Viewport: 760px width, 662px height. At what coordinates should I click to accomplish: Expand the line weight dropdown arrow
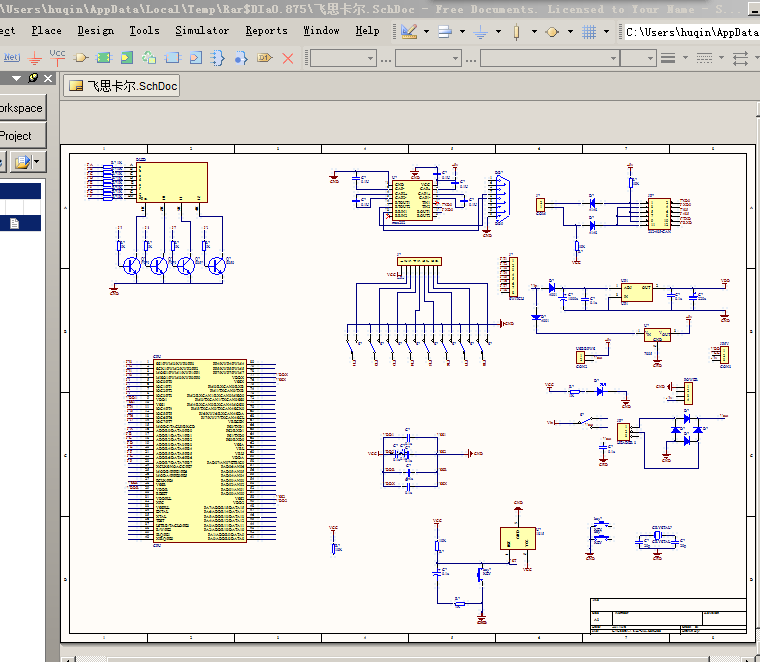click(x=685, y=58)
